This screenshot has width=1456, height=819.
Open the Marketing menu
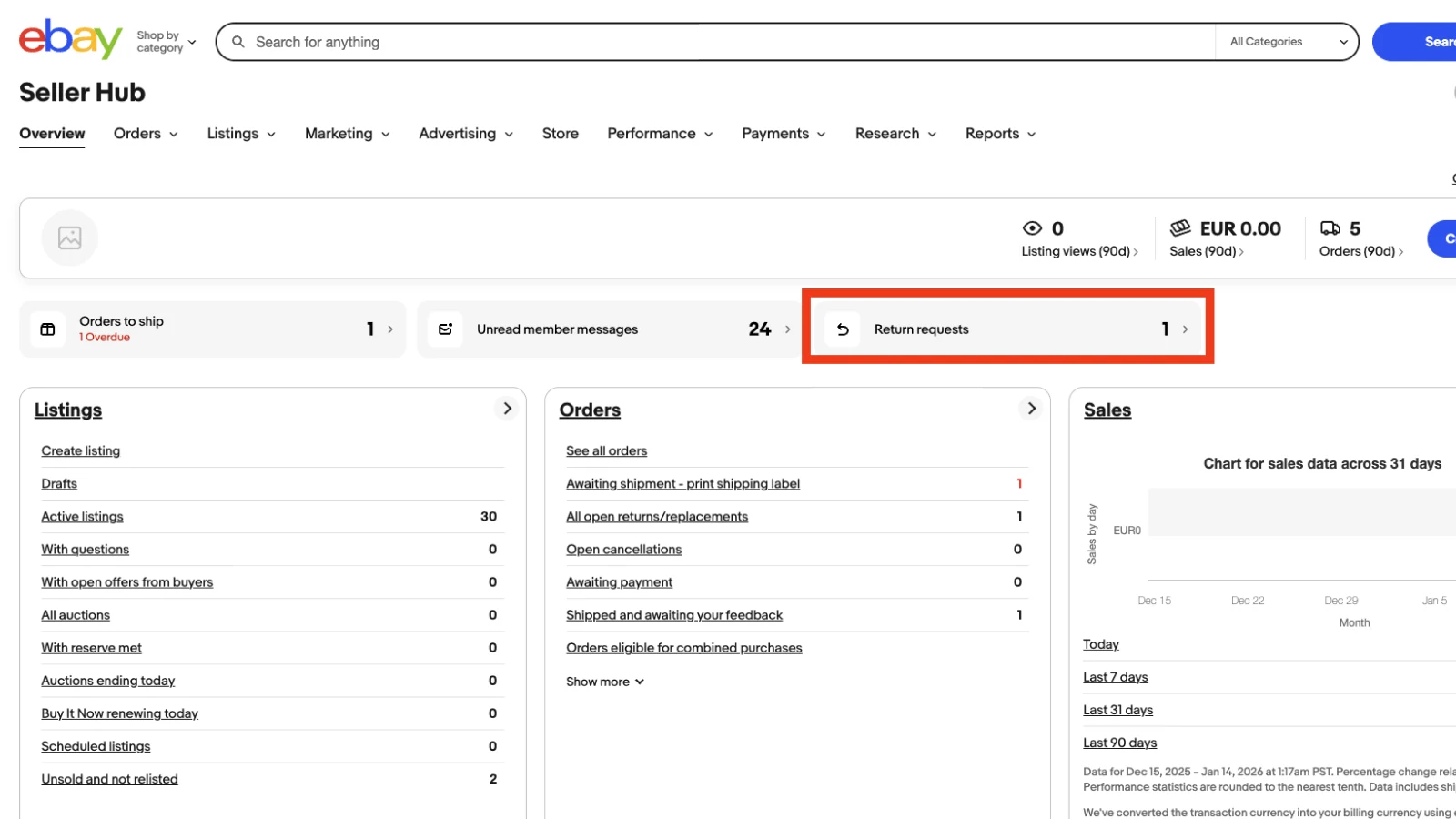347,134
